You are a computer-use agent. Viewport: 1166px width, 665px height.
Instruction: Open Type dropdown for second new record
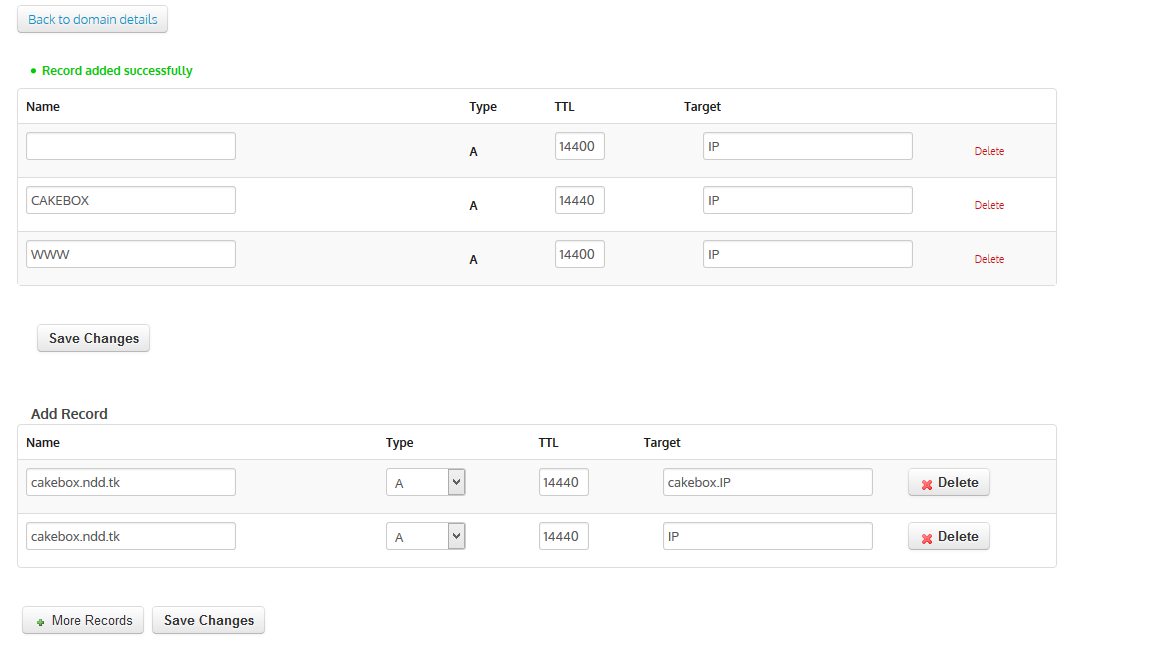456,536
